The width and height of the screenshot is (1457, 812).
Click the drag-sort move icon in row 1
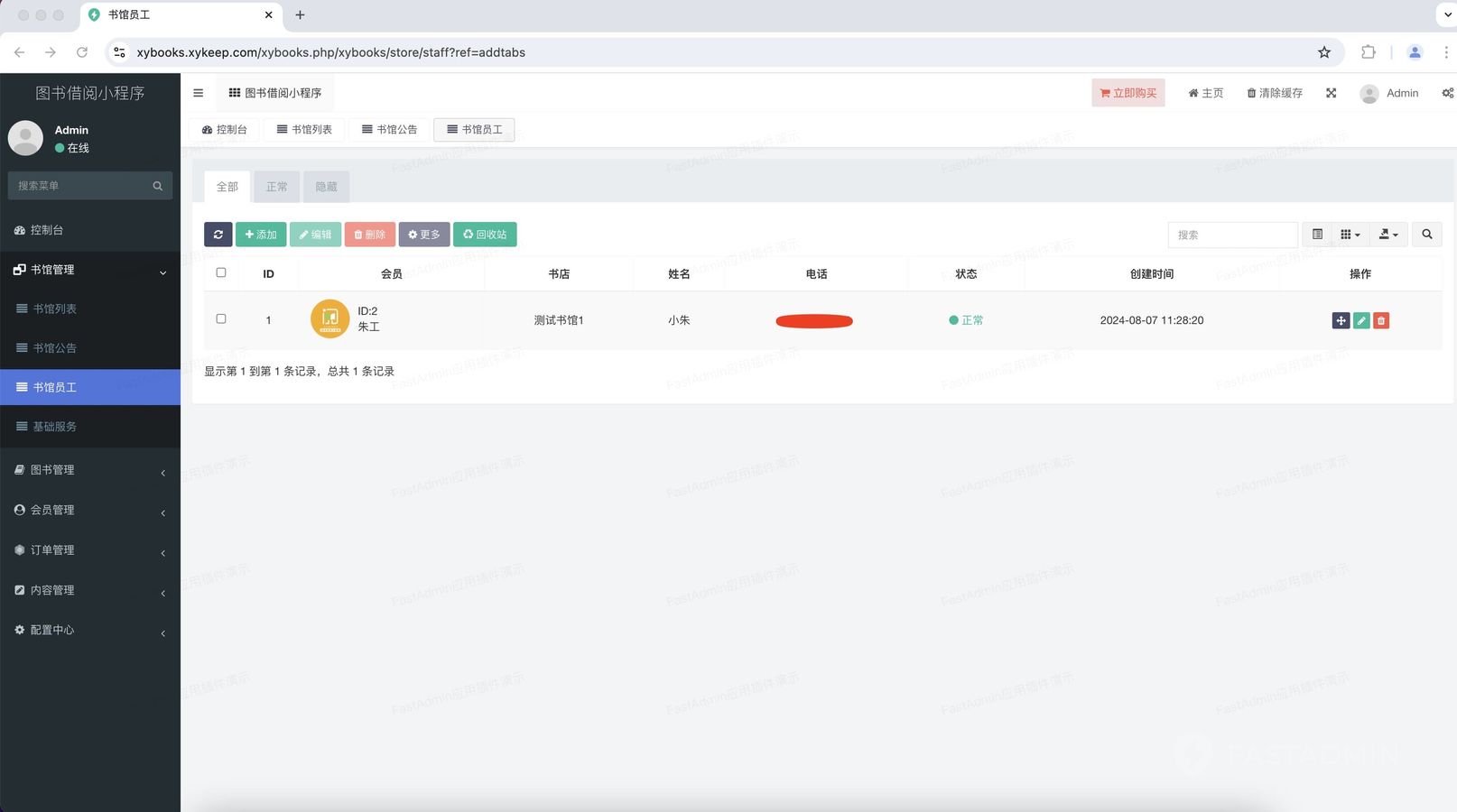pyautogui.click(x=1341, y=320)
